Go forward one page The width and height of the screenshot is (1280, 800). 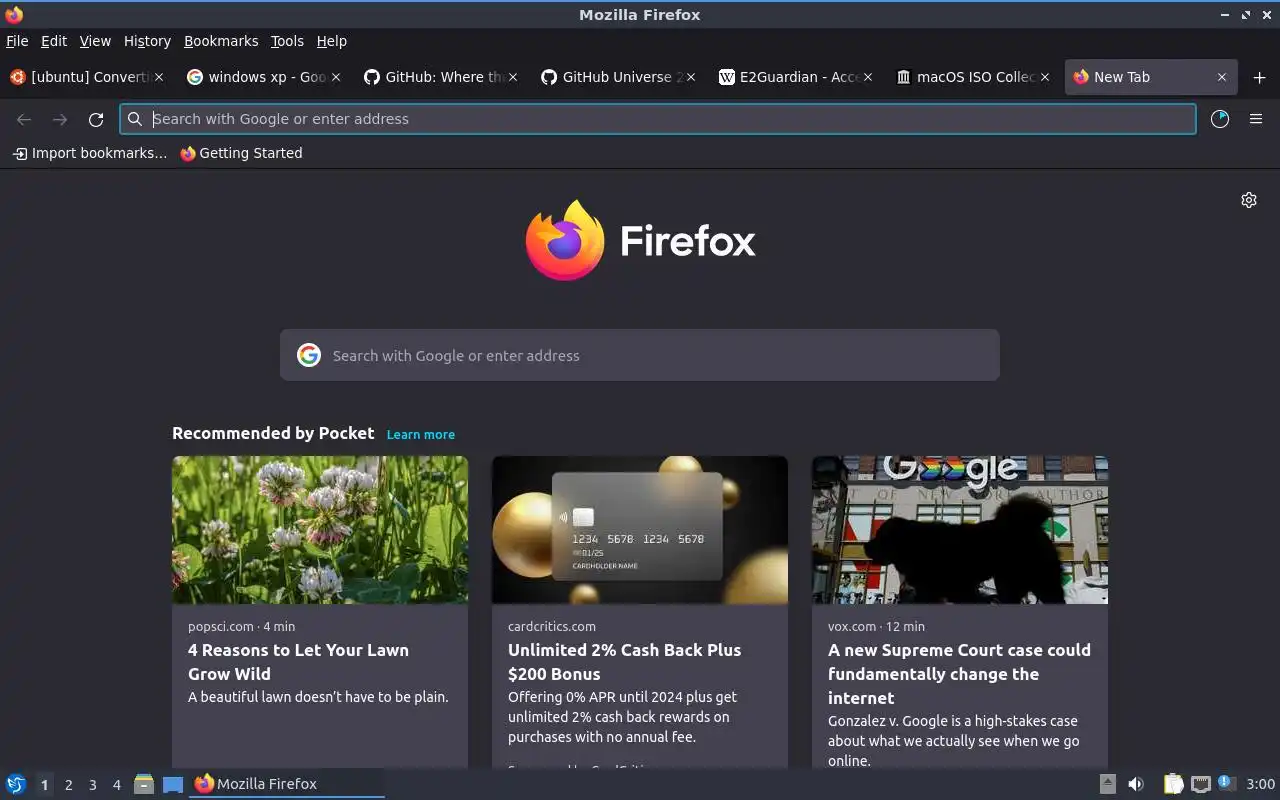click(60, 119)
